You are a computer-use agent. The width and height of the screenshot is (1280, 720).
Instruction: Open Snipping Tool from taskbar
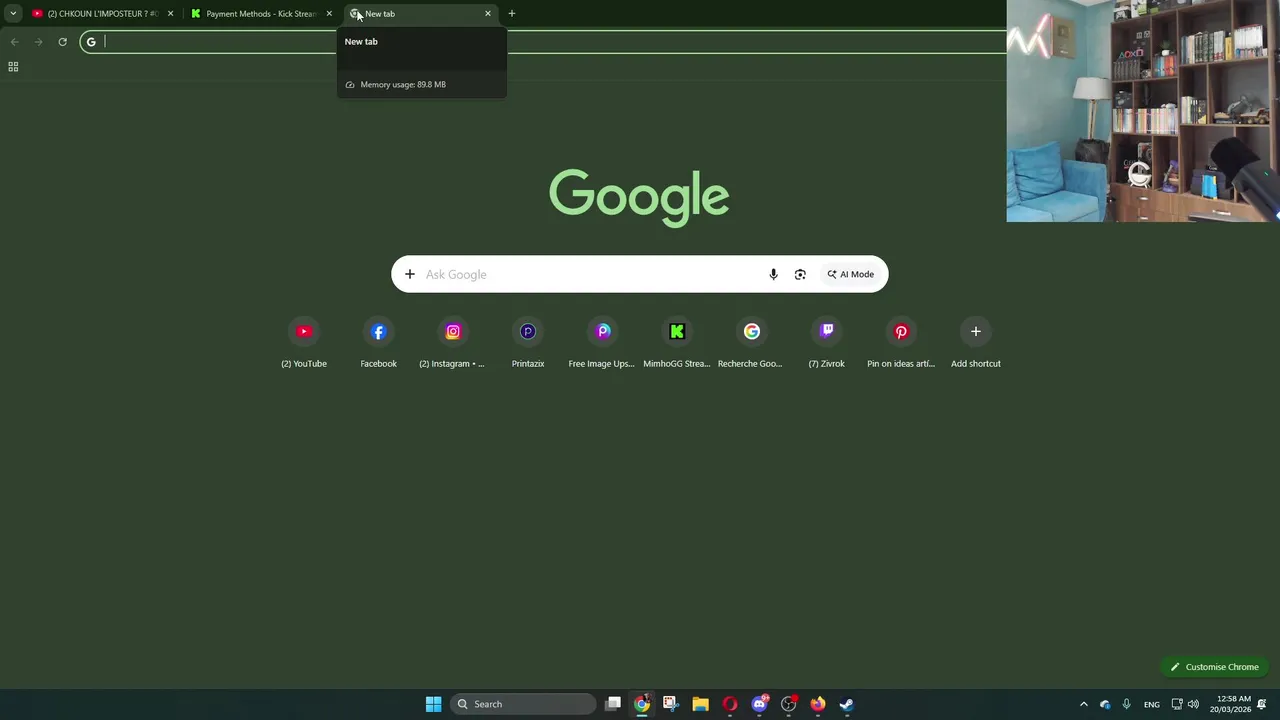(x=670, y=704)
